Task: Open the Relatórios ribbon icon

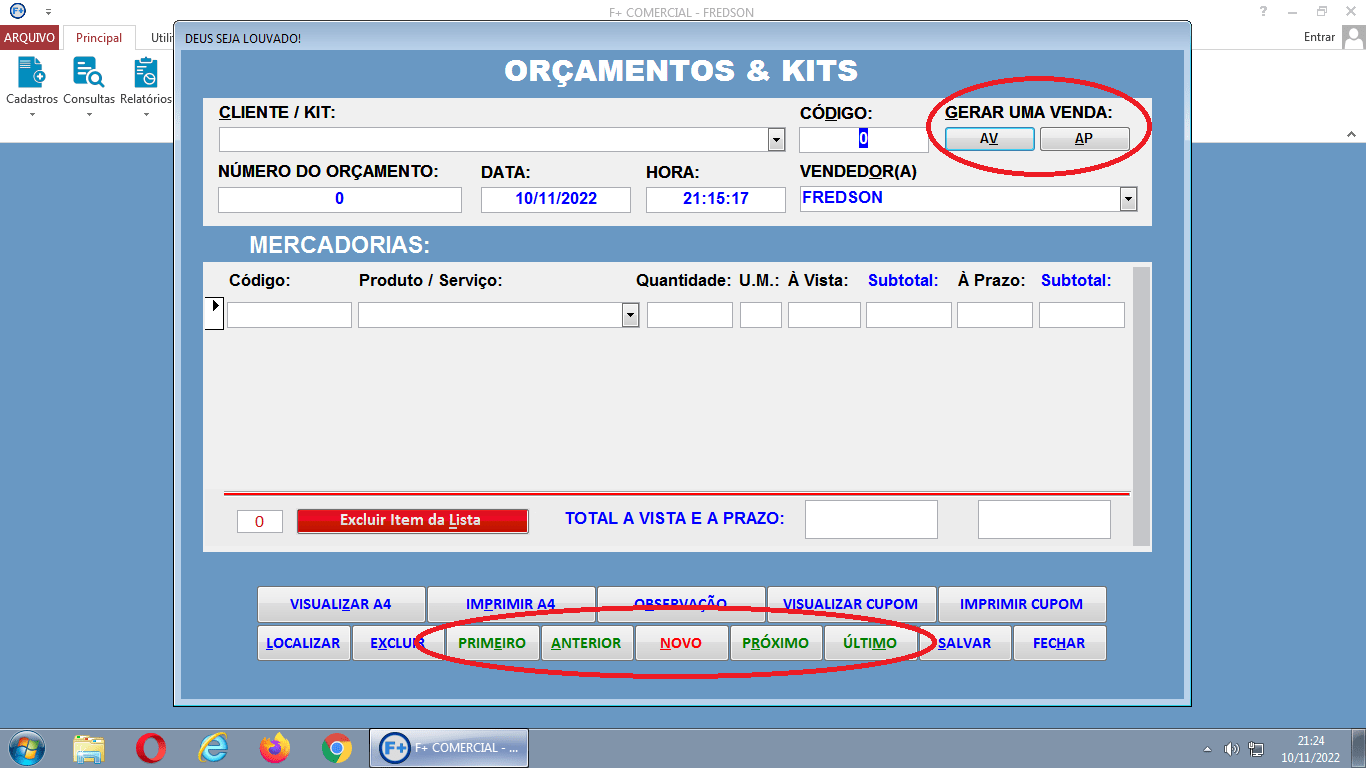Action: click(x=146, y=72)
